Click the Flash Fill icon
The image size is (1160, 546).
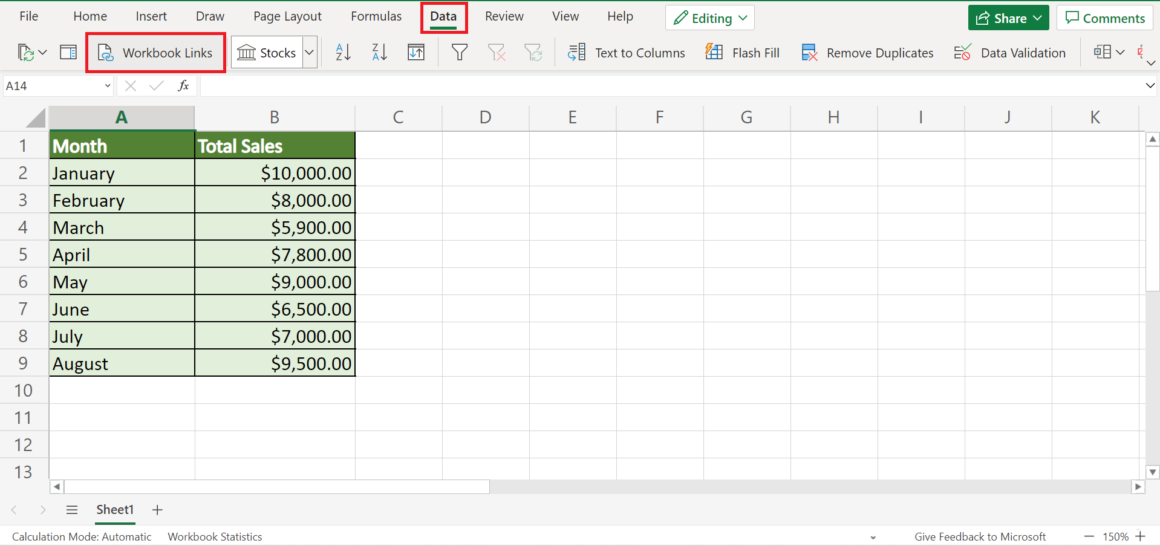click(742, 53)
